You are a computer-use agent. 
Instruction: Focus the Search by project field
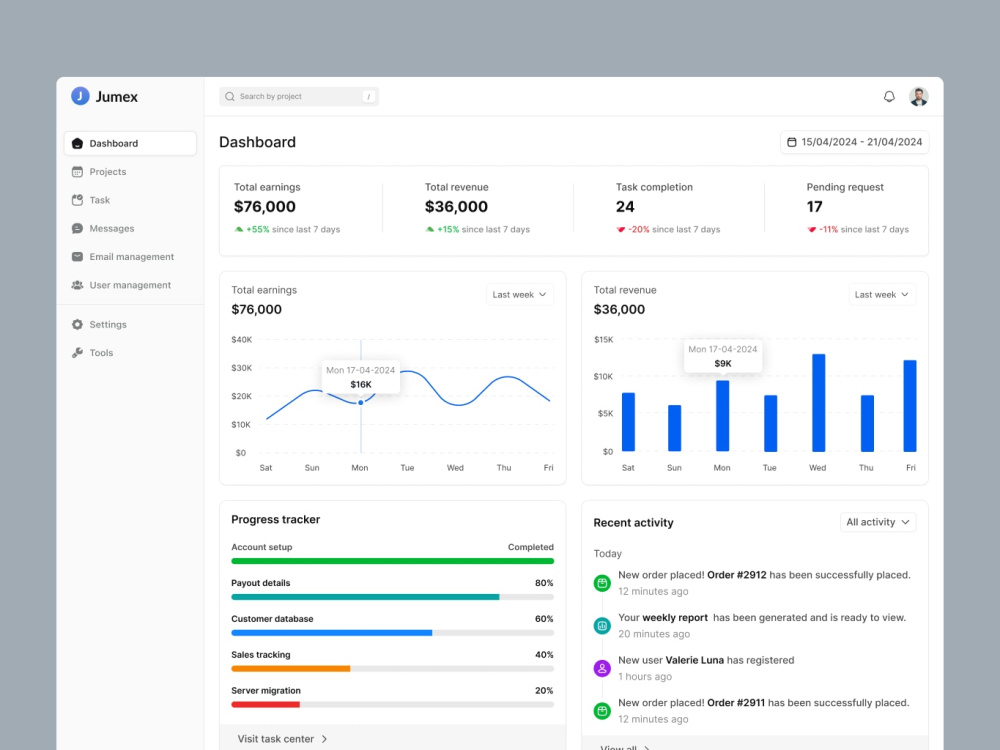298,96
